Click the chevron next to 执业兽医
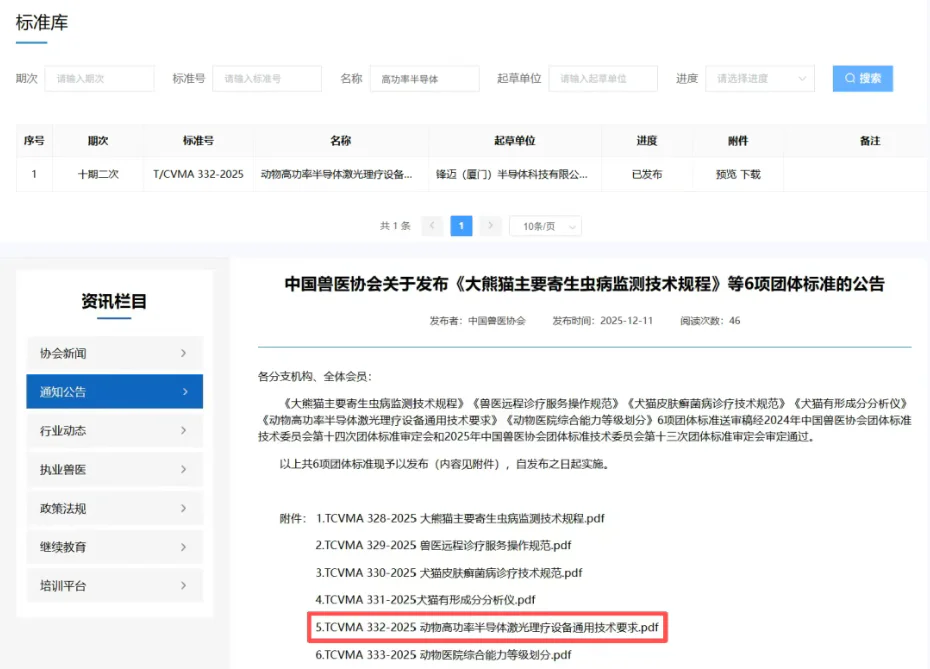This screenshot has width=930, height=669. (183, 470)
